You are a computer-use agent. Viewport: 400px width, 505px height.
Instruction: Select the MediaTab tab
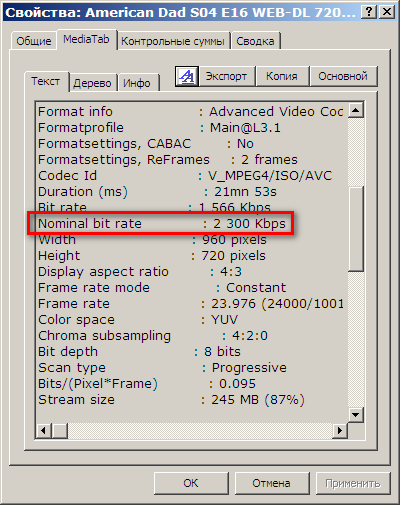[87, 39]
